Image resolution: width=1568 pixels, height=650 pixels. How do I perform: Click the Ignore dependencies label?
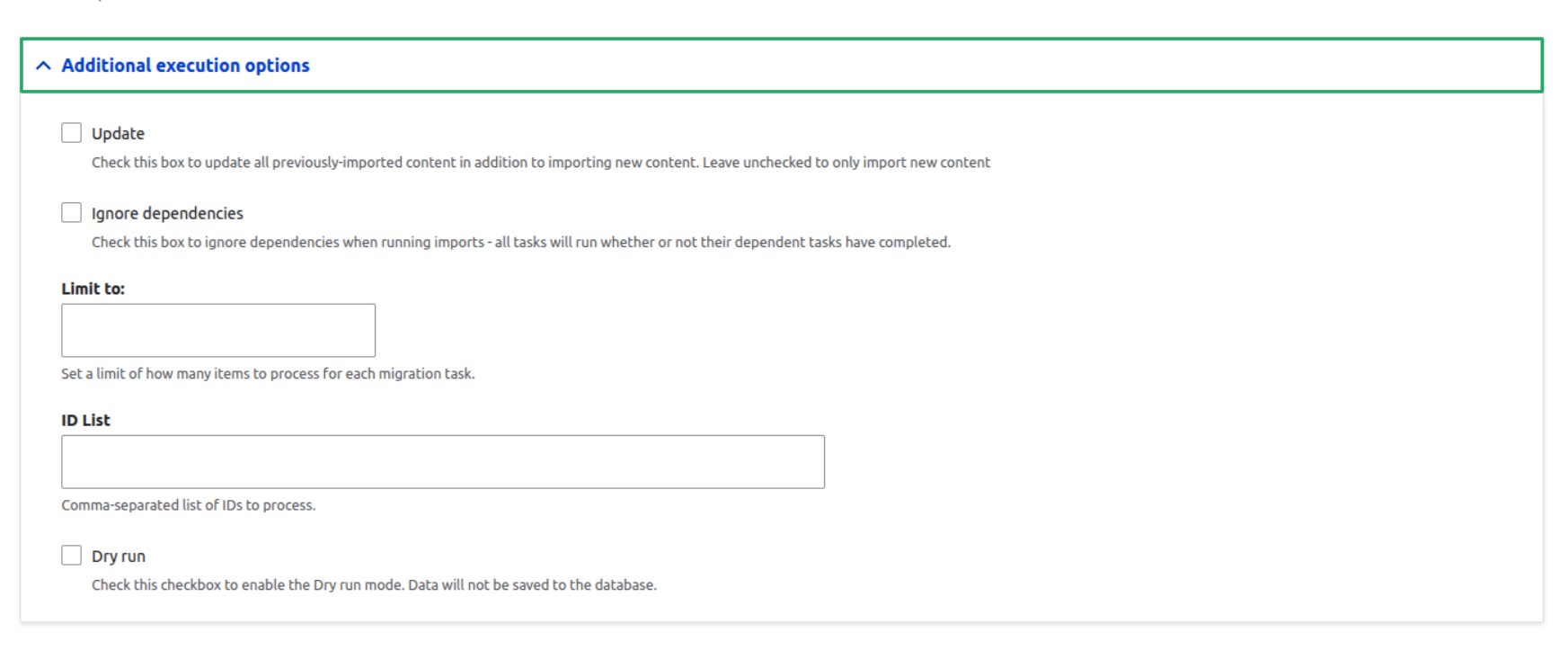[167, 214]
